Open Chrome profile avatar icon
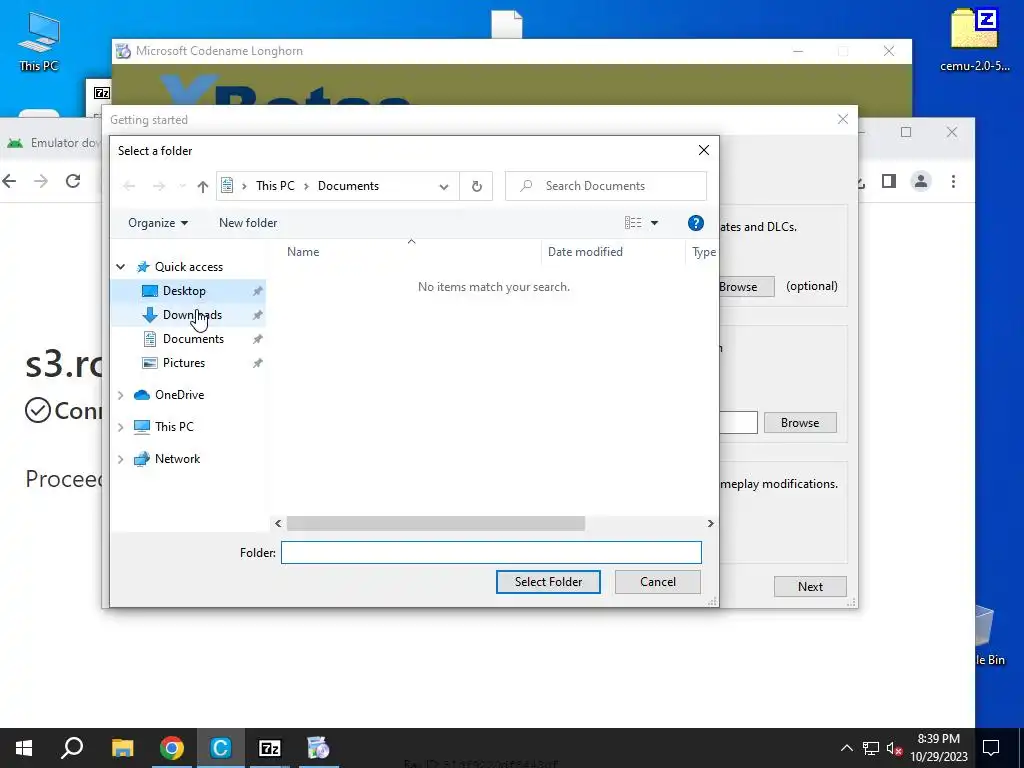Screen dimensions: 1024x768 pyautogui.click(x=921, y=181)
